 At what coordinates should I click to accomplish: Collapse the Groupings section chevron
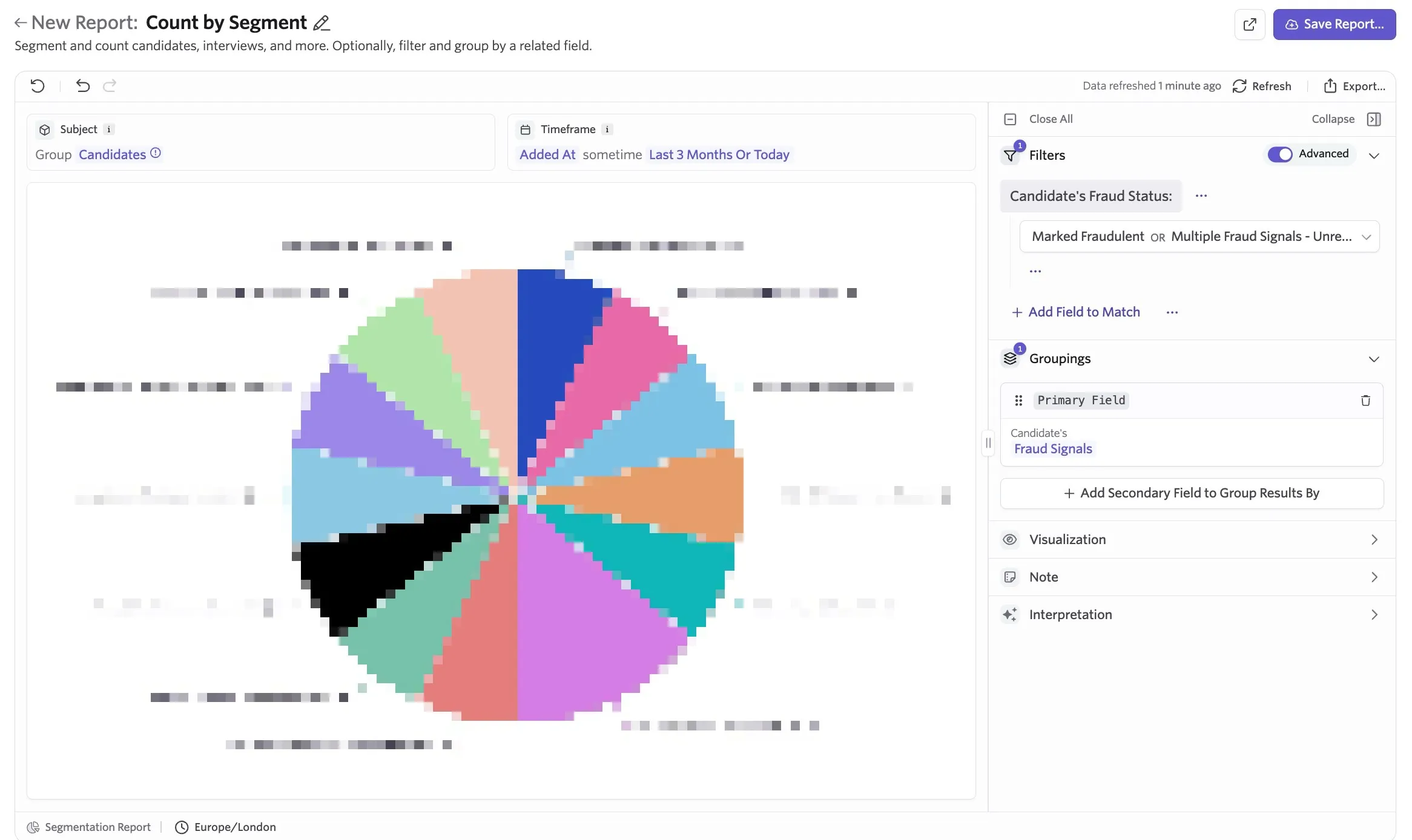coord(1374,359)
